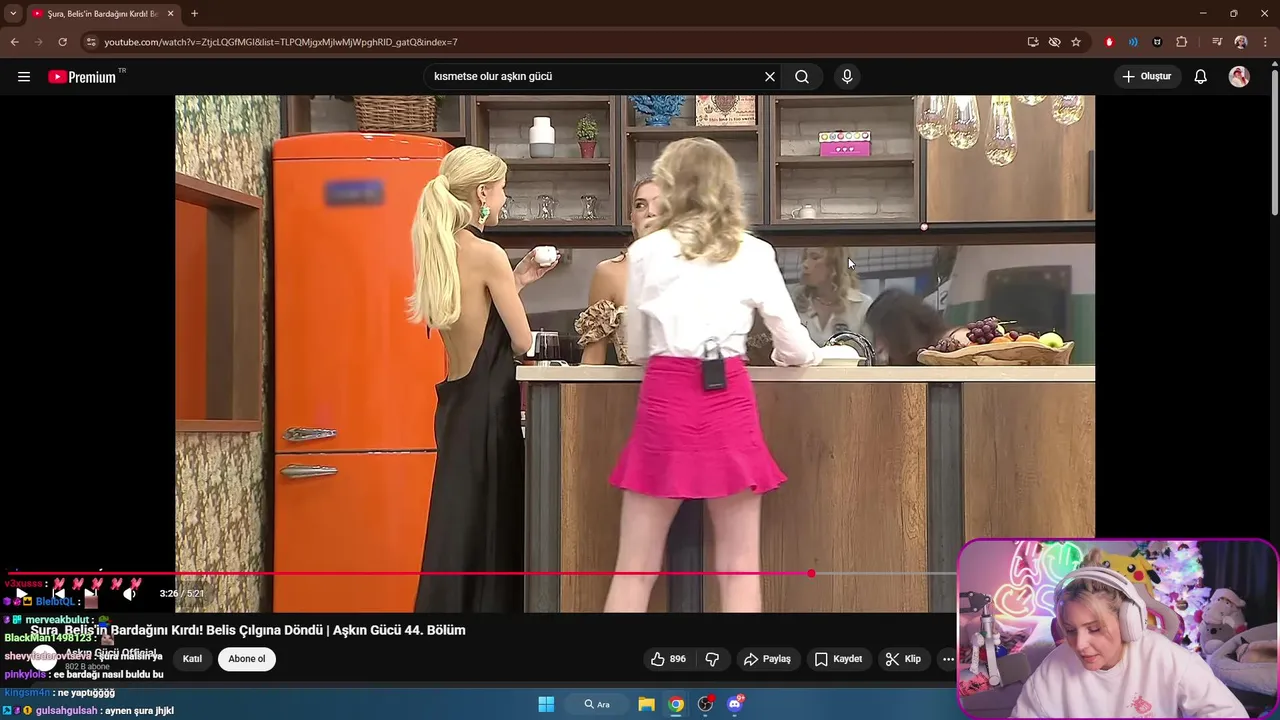The width and height of the screenshot is (1280, 720).
Task: Open the media controls icon in Chrome
Action: coord(1217,42)
